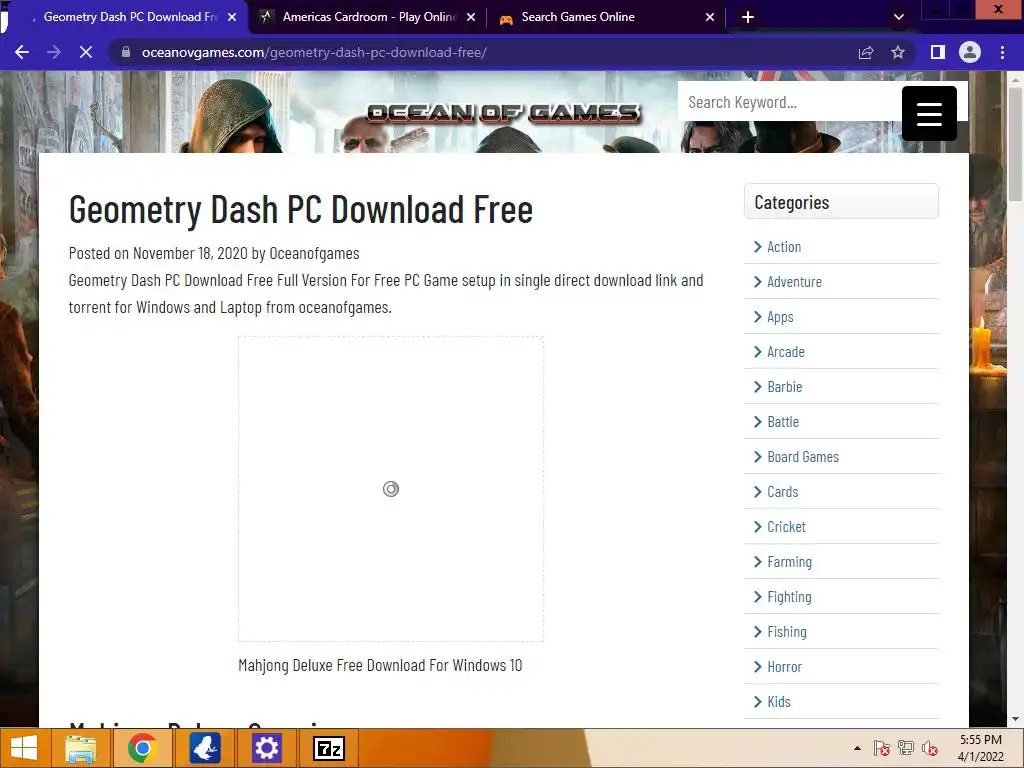The width and height of the screenshot is (1024, 768).
Task: Open a new browser tab
Action: click(748, 17)
